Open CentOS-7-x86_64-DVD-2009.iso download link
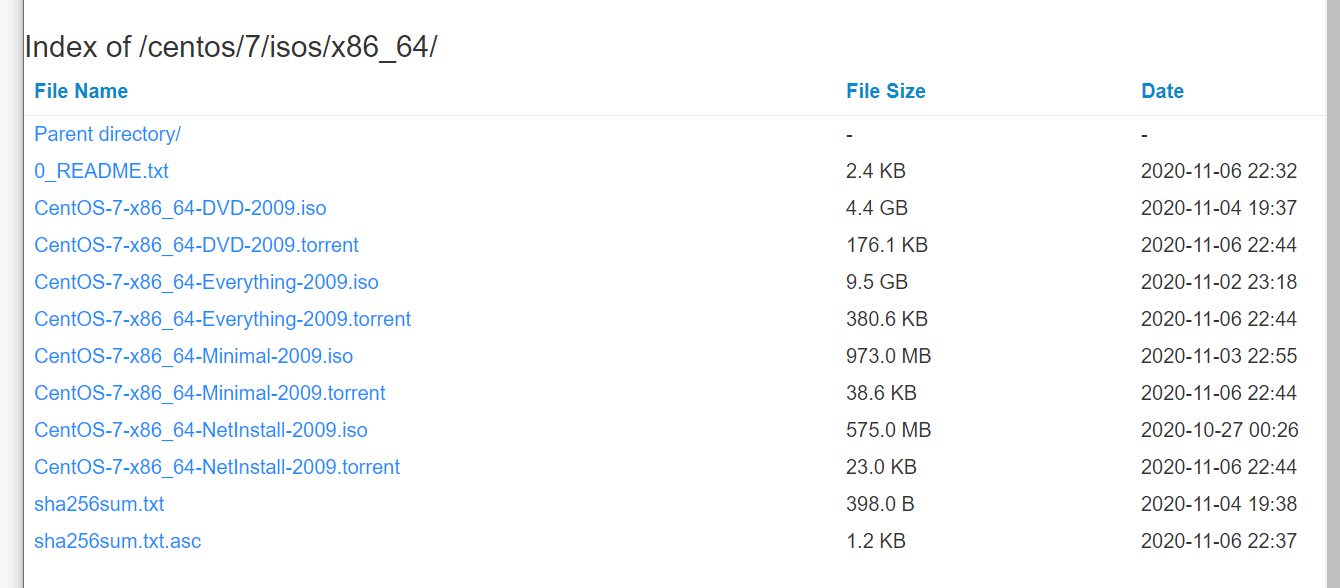 178,208
